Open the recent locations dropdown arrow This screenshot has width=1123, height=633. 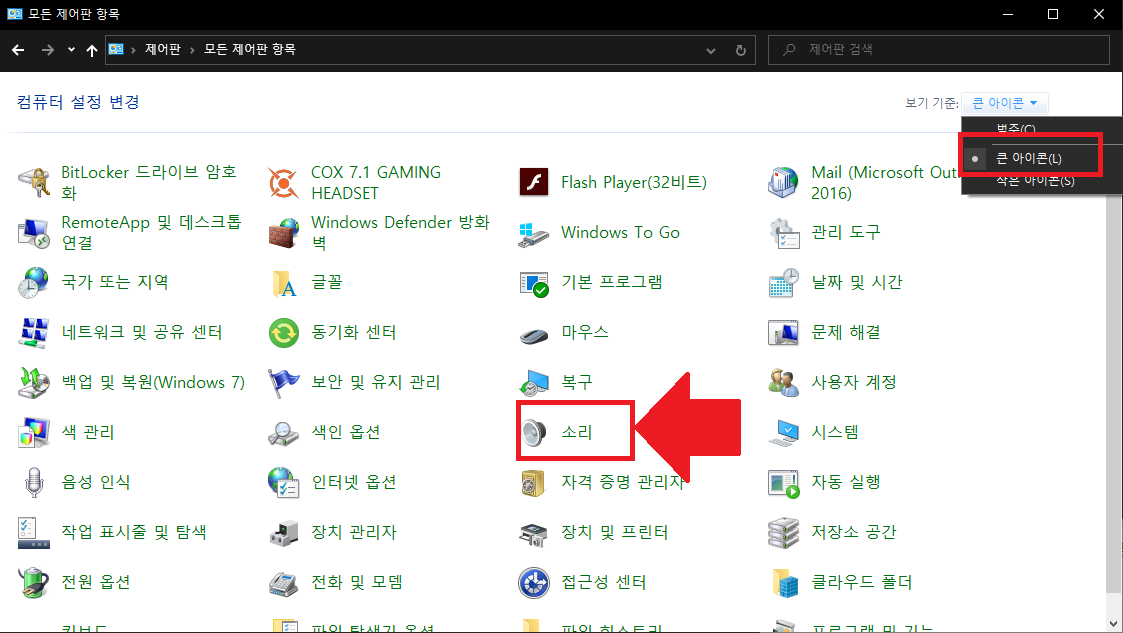click(71, 49)
